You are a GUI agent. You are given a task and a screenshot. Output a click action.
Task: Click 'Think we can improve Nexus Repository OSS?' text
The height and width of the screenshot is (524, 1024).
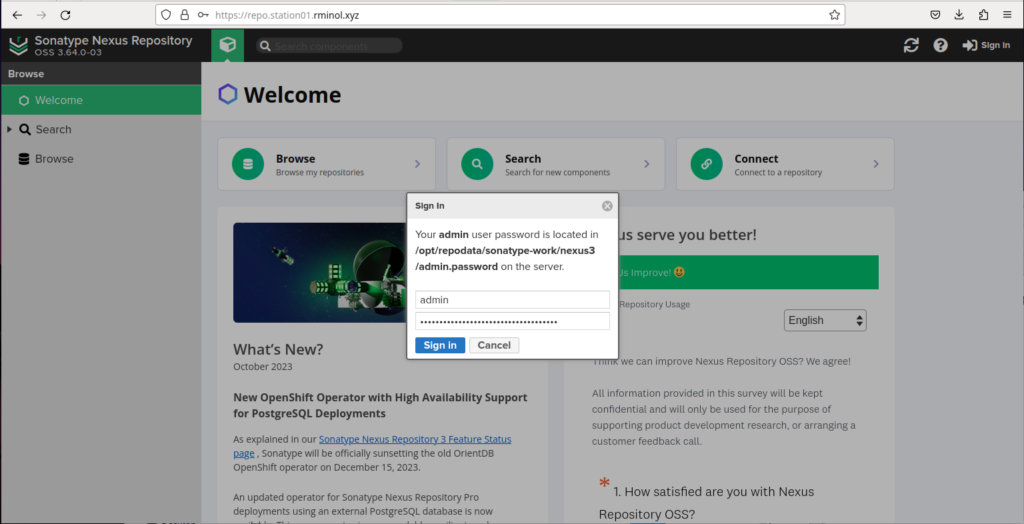(722, 361)
